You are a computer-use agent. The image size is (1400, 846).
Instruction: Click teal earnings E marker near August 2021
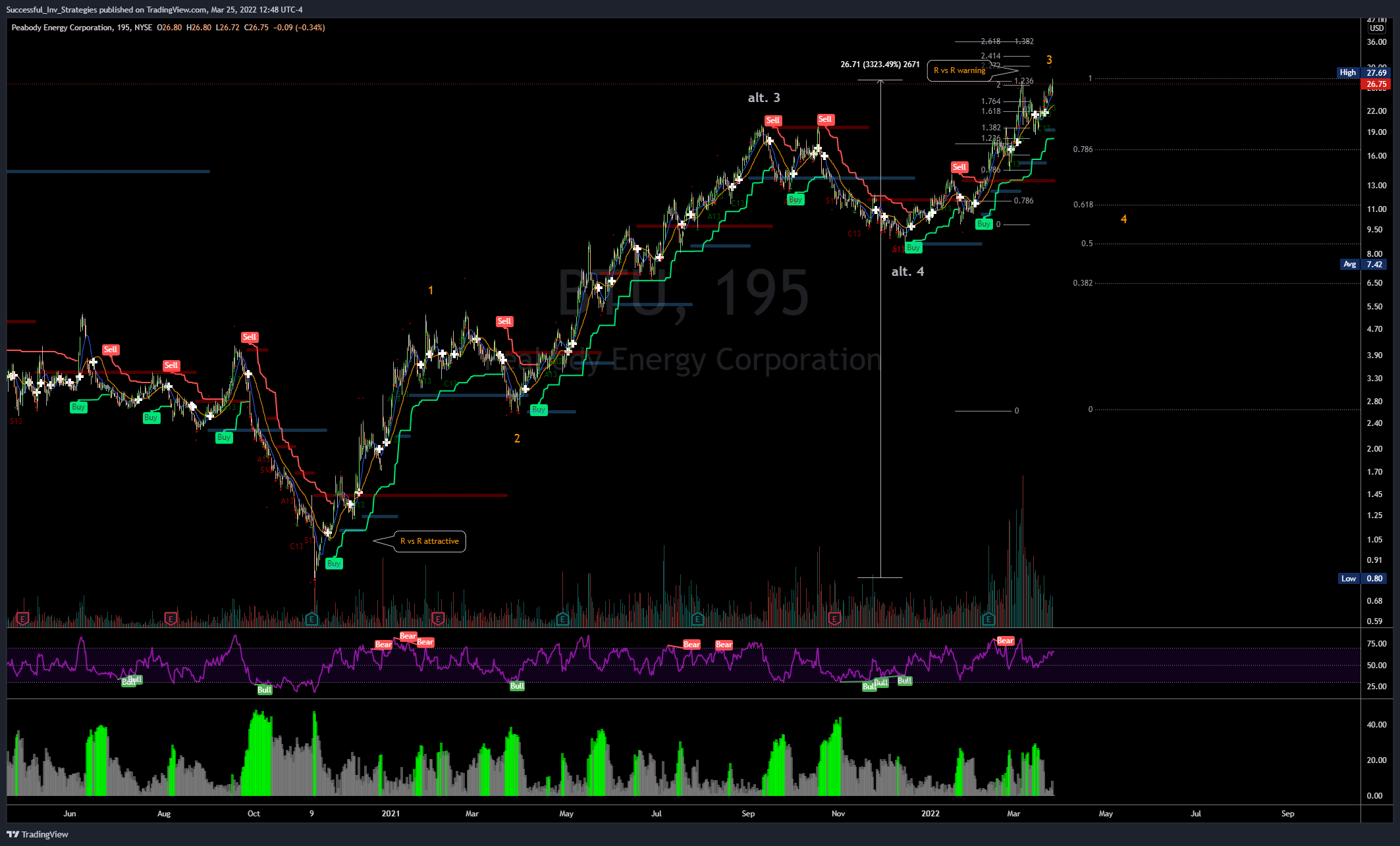[x=697, y=619]
